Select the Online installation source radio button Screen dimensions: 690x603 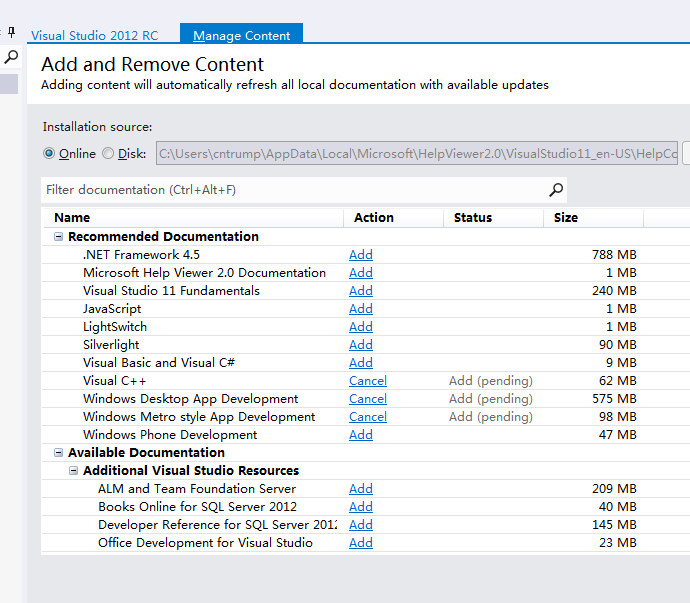click(49, 153)
